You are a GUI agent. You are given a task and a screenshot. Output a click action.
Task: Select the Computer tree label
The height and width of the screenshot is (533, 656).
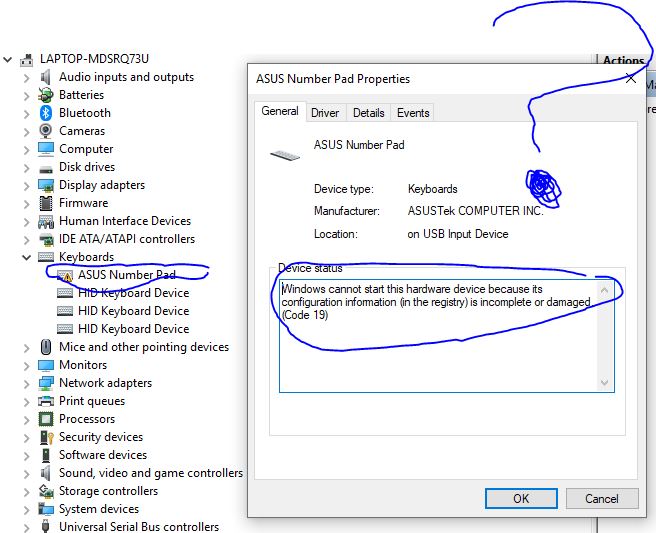[x=86, y=149]
